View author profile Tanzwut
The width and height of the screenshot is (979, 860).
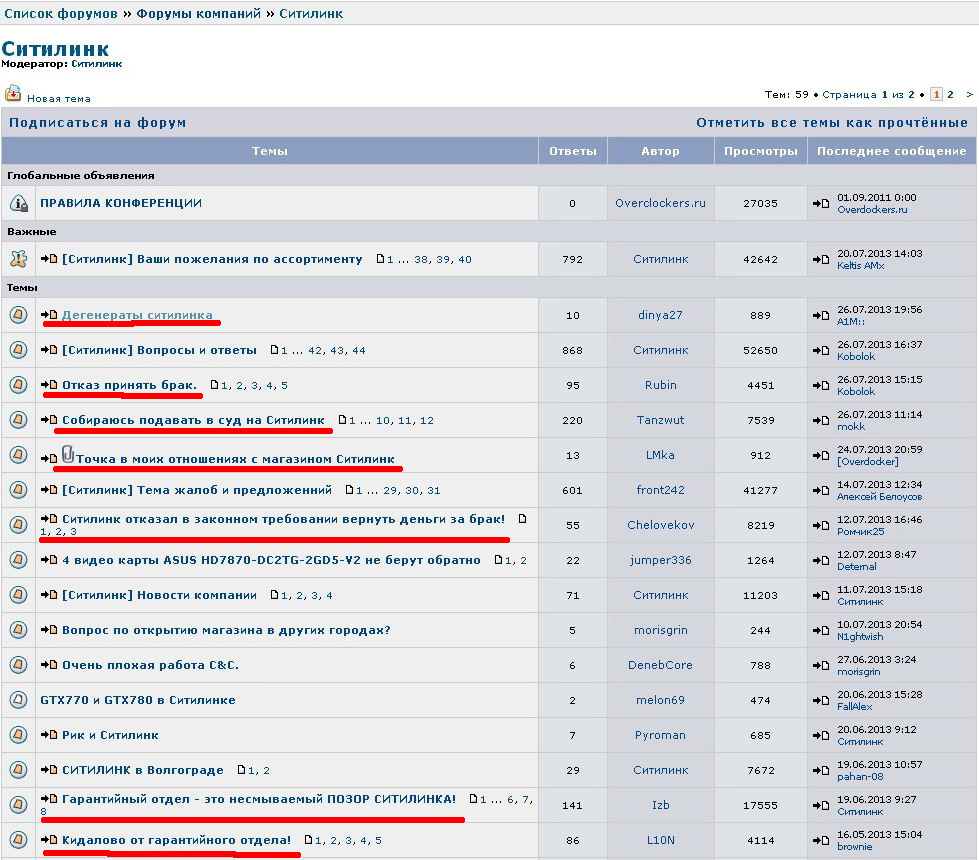(x=661, y=420)
